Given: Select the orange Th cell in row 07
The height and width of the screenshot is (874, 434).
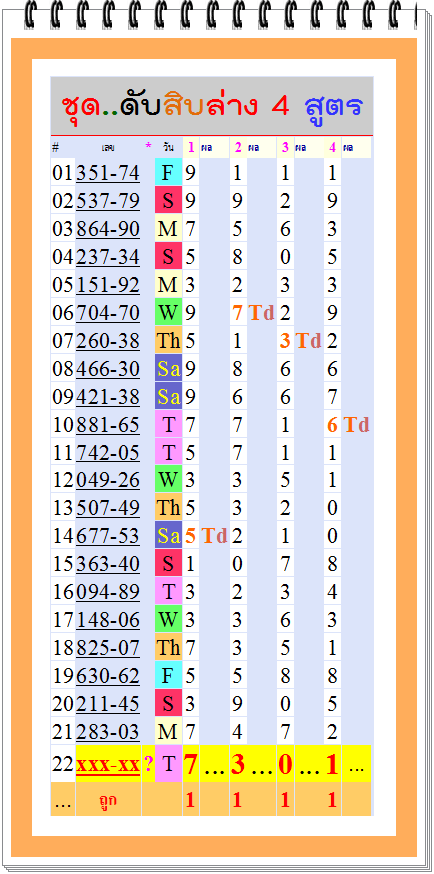Looking at the screenshot, I should 168,341.
